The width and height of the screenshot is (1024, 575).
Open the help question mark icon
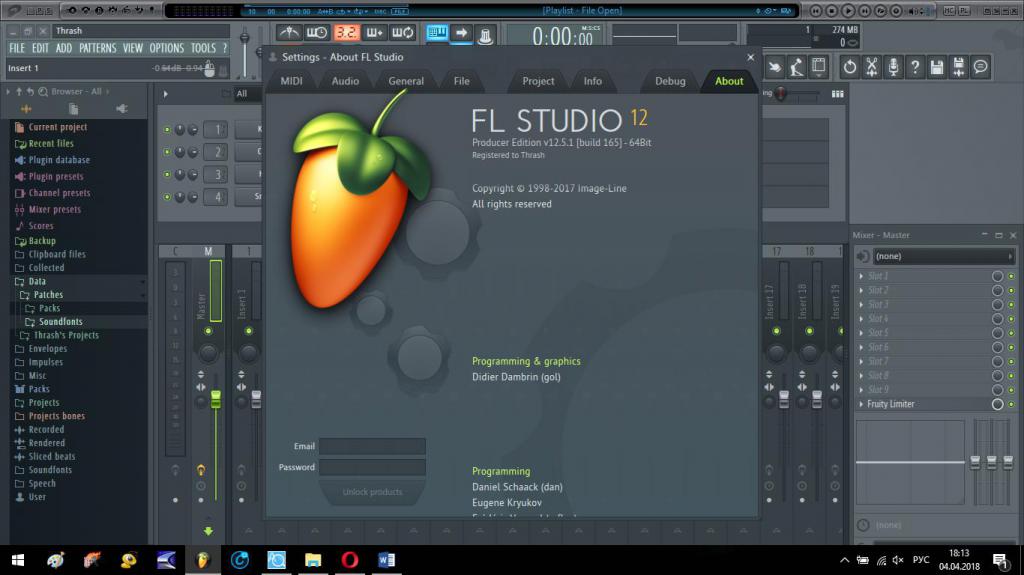(x=915, y=67)
